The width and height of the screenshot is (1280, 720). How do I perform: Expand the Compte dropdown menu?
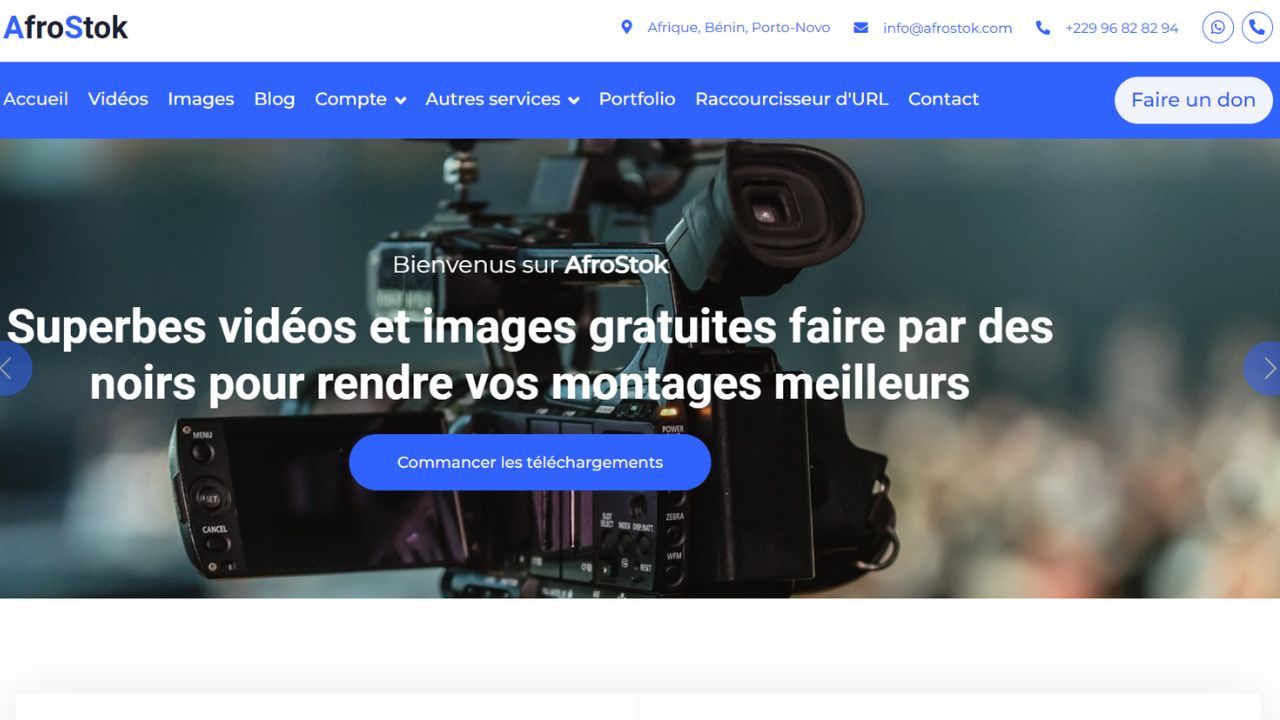(x=360, y=99)
